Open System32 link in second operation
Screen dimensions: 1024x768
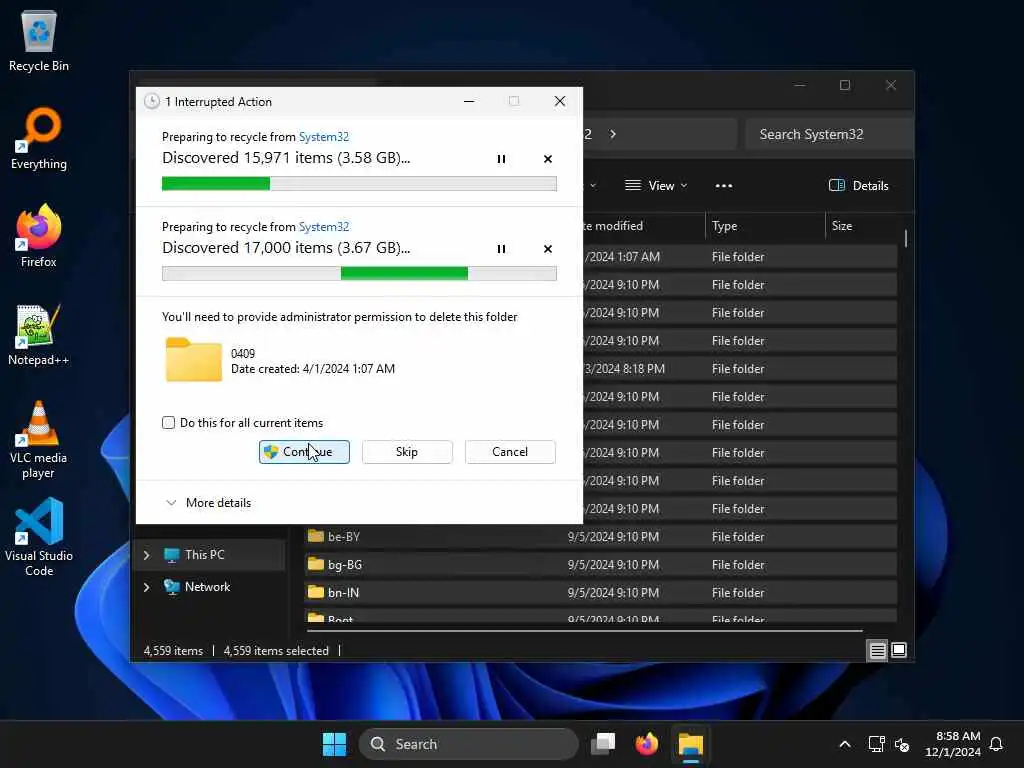click(x=324, y=227)
